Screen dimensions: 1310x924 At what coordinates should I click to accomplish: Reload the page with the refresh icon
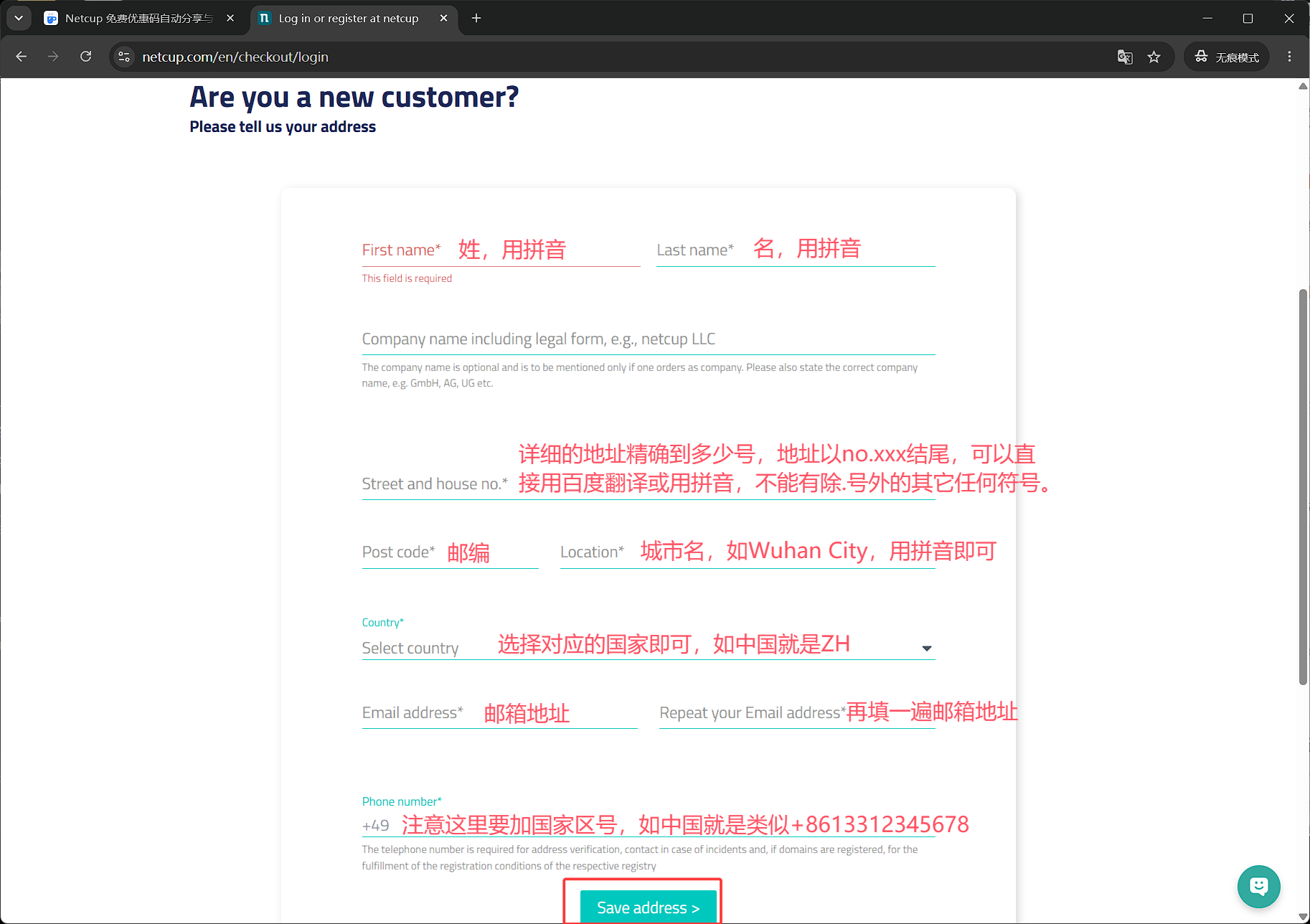[x=85, y=57]
